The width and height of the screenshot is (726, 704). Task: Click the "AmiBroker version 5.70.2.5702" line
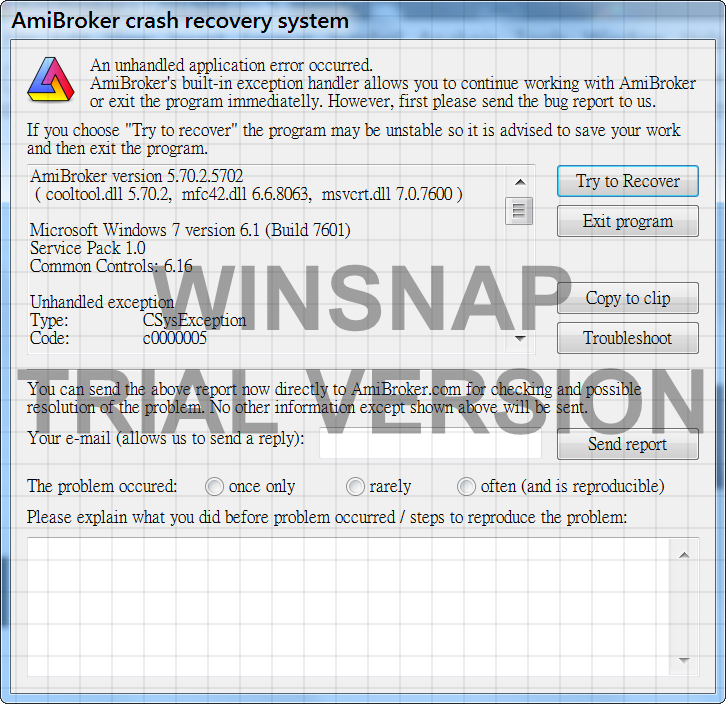tap(137, 176)
